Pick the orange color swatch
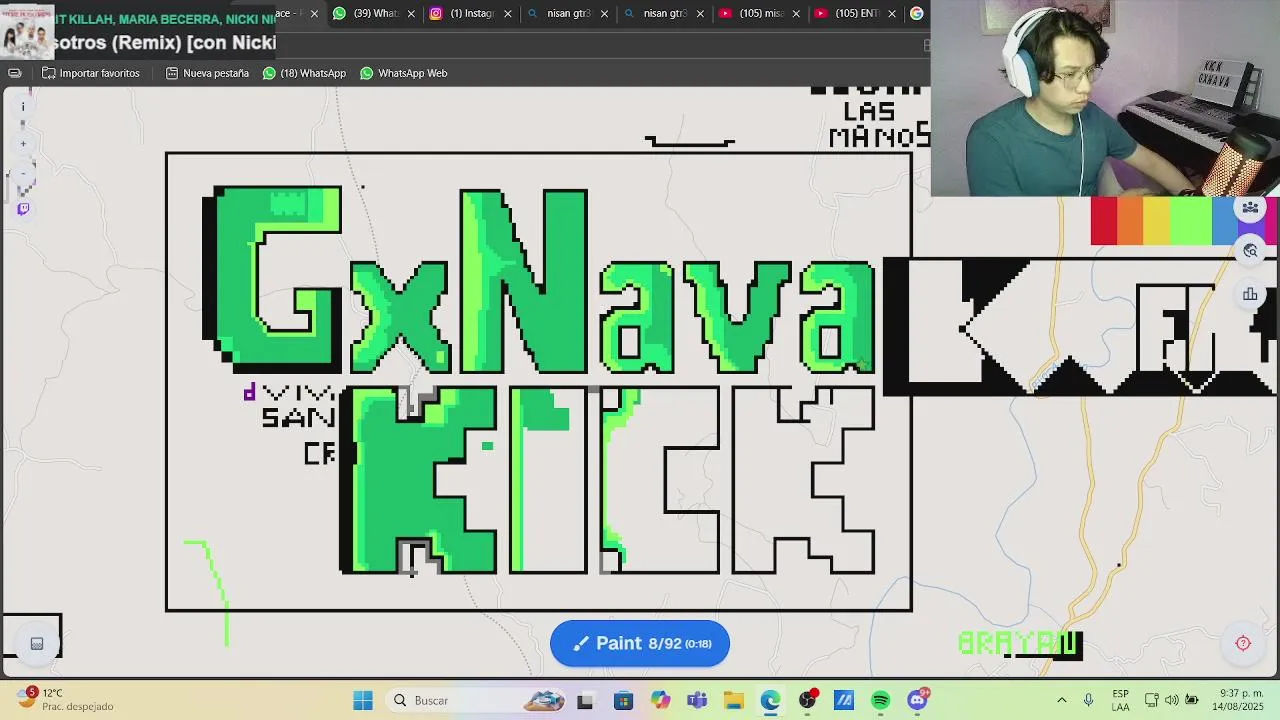The height and width of the screenshot is (720, 1280). pyautogui.click(x=1130, y=221)
